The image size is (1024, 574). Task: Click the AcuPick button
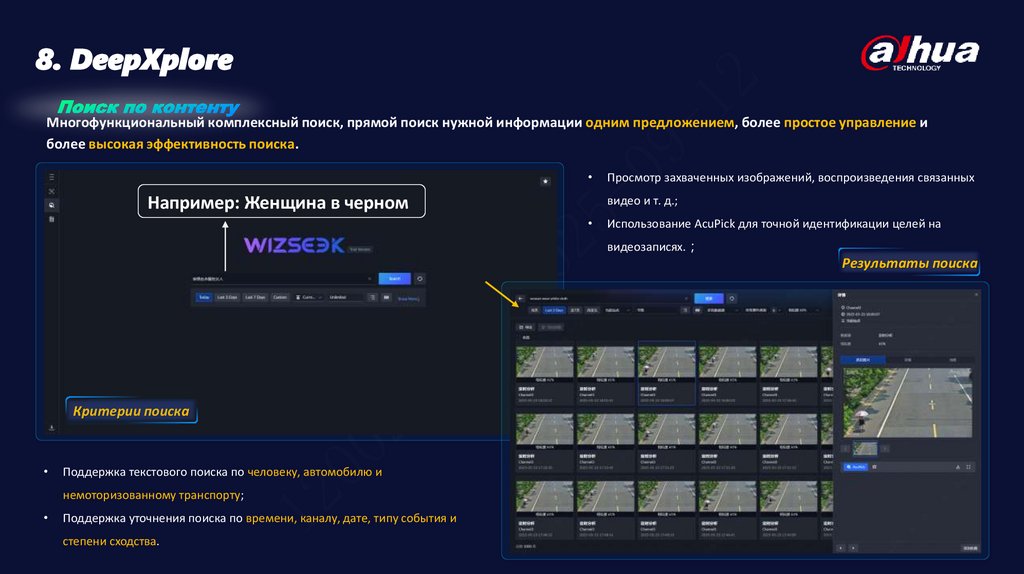tap(856, 467)
